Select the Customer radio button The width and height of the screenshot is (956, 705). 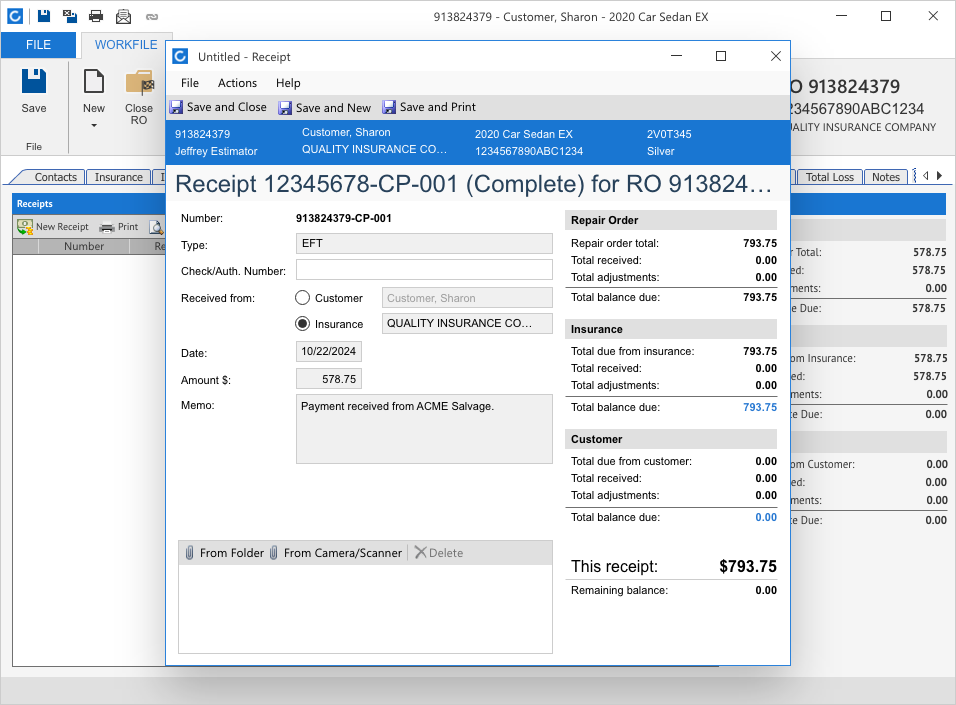[x=303, y=298]
